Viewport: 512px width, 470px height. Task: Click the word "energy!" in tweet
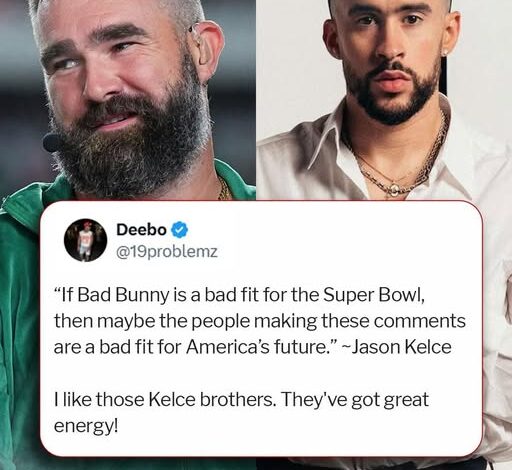click(x=86, y=426)
